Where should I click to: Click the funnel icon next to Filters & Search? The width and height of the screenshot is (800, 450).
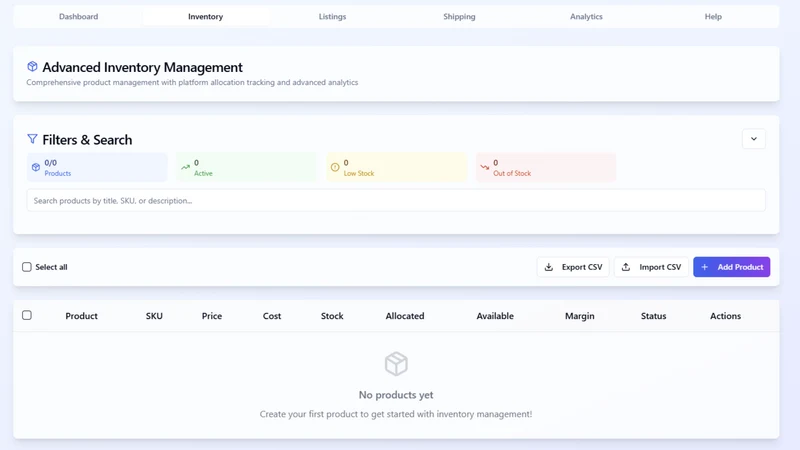point(32,139)
